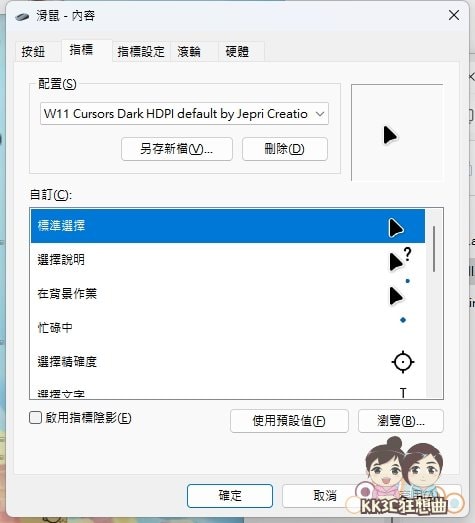Click the mouse icon in the title bar
The height and width of the screenshot is (523, 475).
pyautogui.click(x=22, y=16)
